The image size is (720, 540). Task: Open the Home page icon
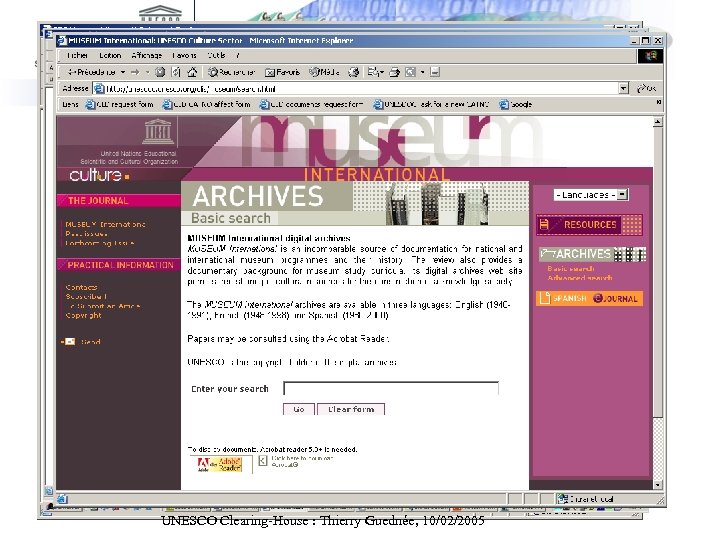pos(192,72)
